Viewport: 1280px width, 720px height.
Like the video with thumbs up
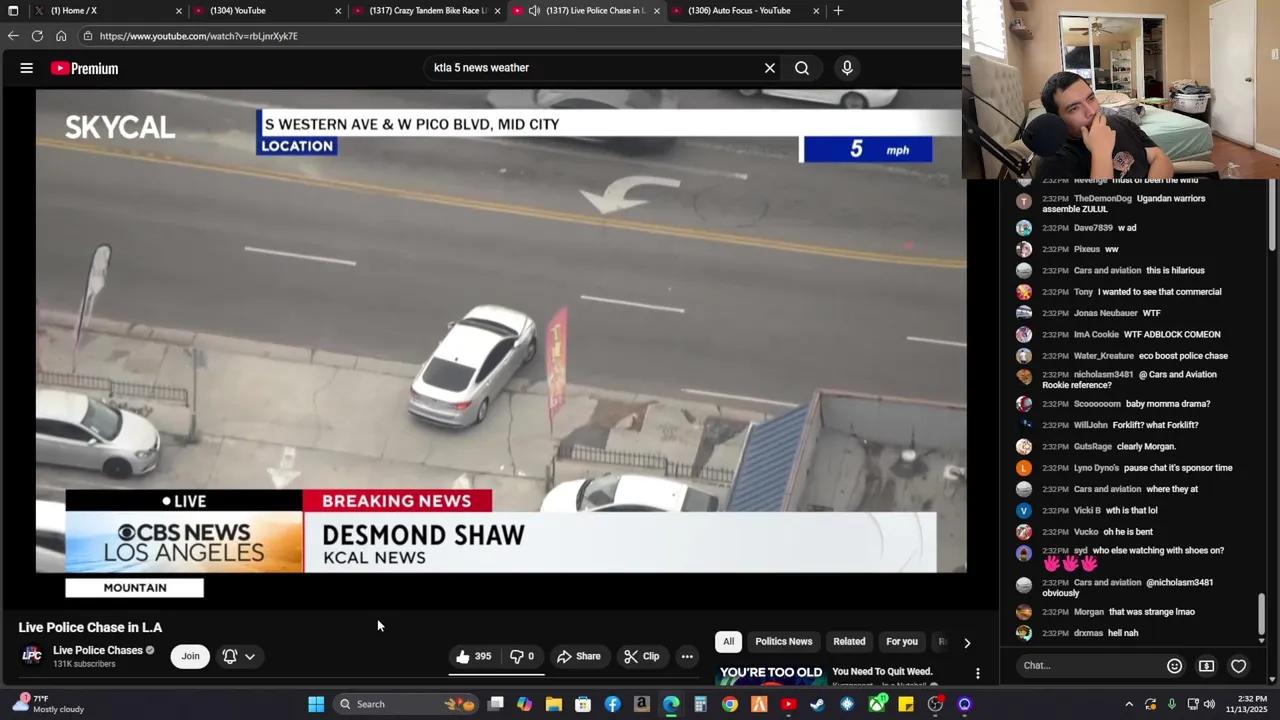point(473,656)
